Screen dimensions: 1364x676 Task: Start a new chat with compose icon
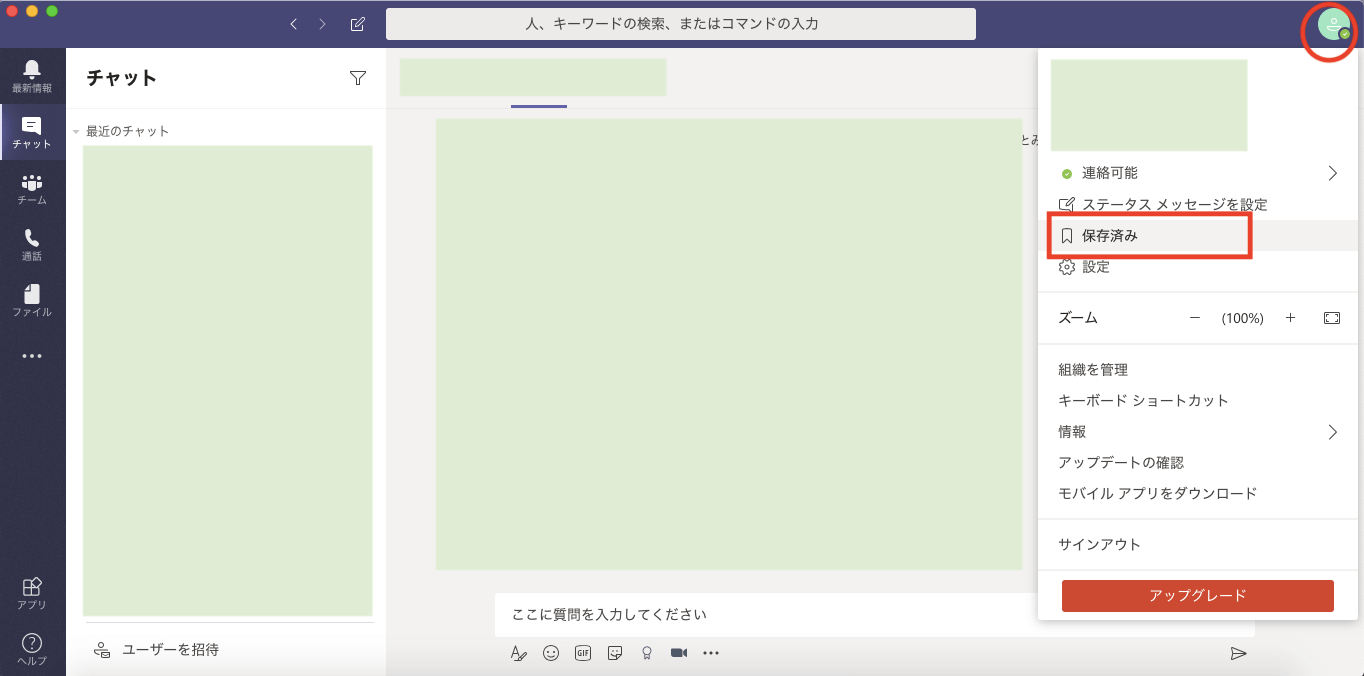click(358, 24)
